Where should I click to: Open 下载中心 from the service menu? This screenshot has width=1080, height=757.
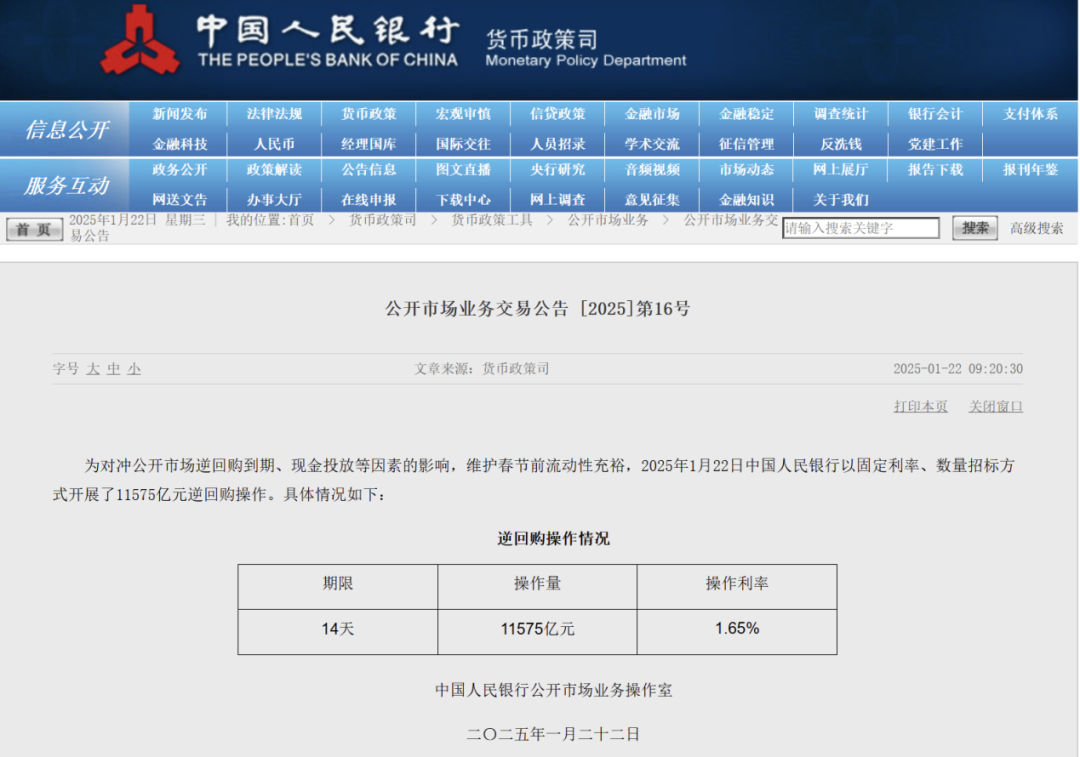(x=463, y=199)
